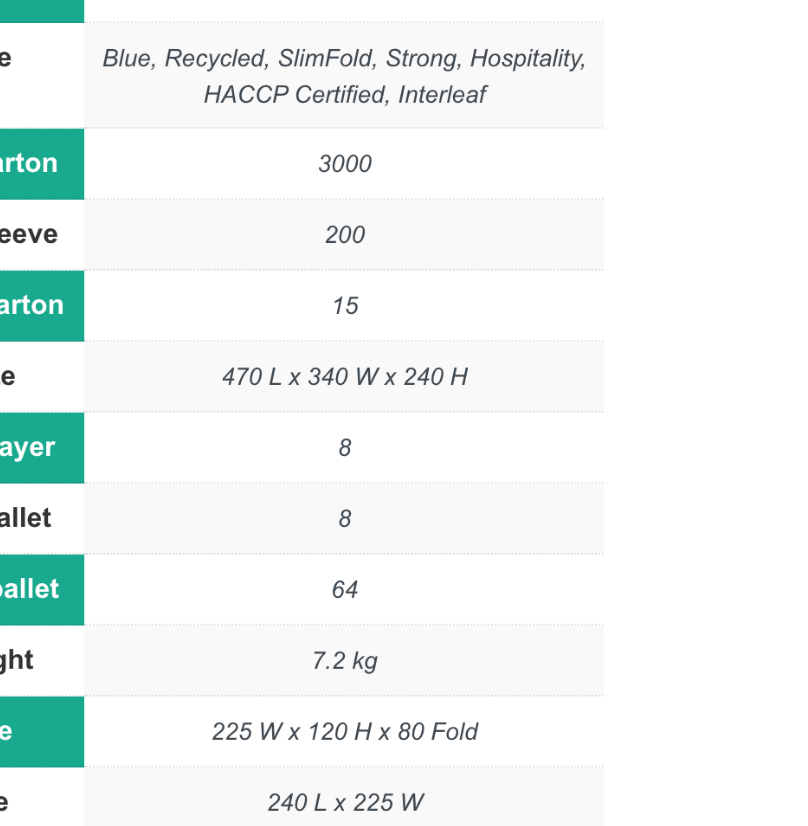The width and height of the screenshot is (808, 826).
Task: Click the 8 value directly above 64
Action: coord(344,519)
